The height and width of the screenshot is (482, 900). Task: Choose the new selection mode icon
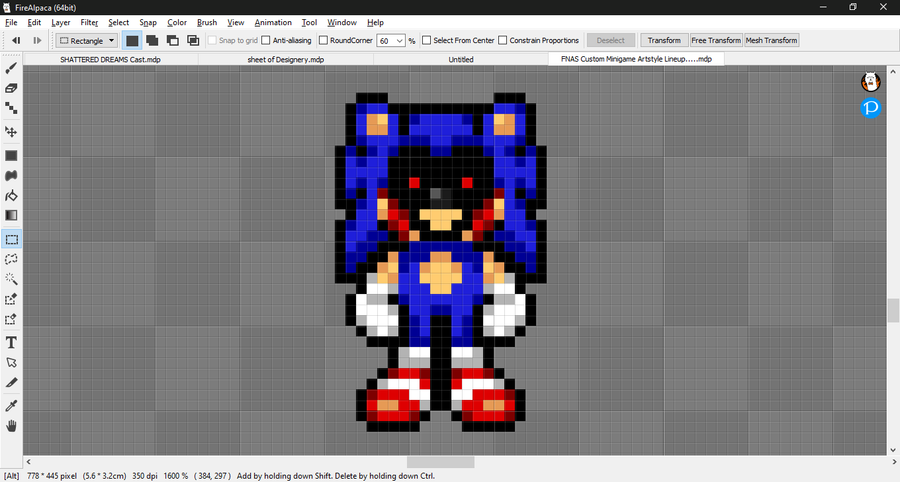[132, 40]
